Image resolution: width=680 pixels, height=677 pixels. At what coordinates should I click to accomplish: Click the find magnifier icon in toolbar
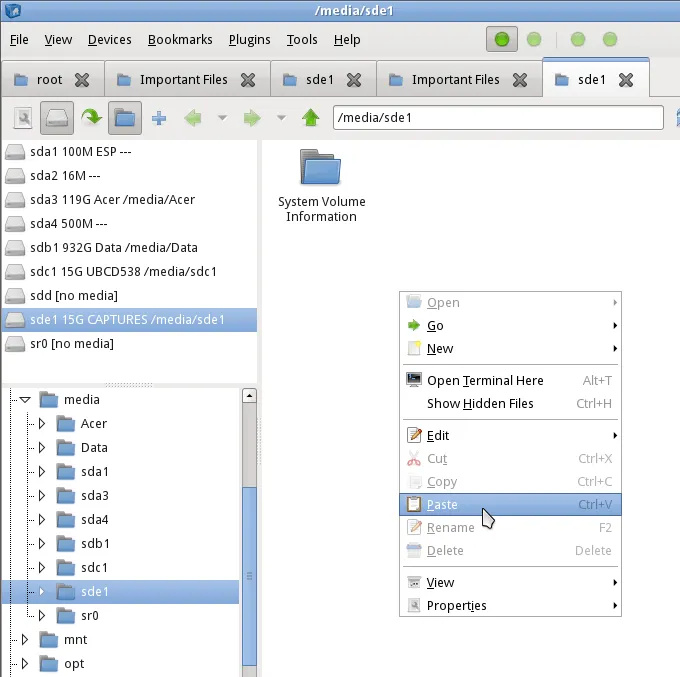[x=23, y=118]
